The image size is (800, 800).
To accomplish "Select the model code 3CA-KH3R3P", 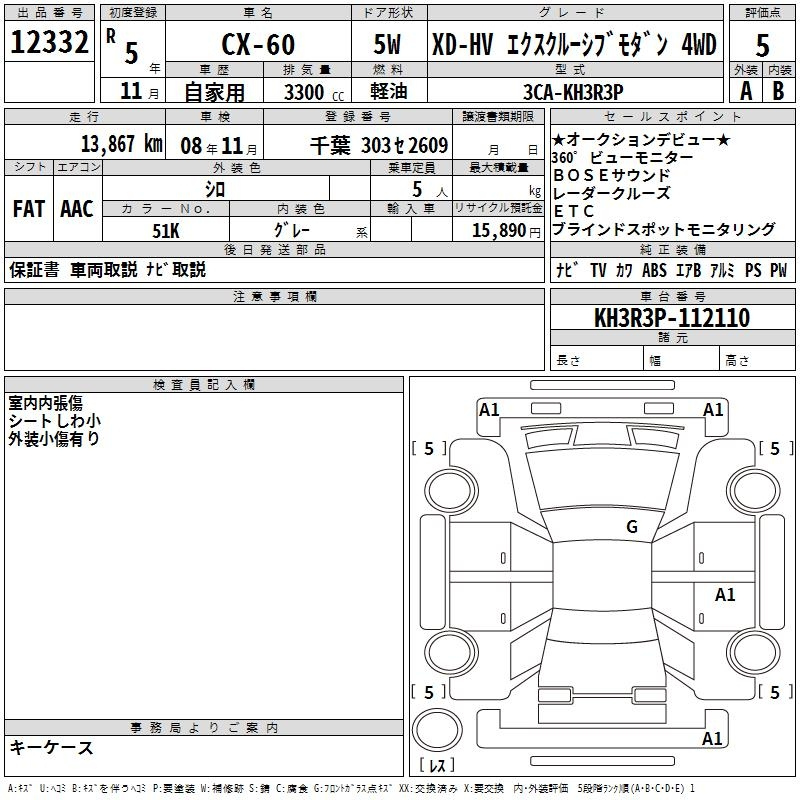I will [573, 92].
